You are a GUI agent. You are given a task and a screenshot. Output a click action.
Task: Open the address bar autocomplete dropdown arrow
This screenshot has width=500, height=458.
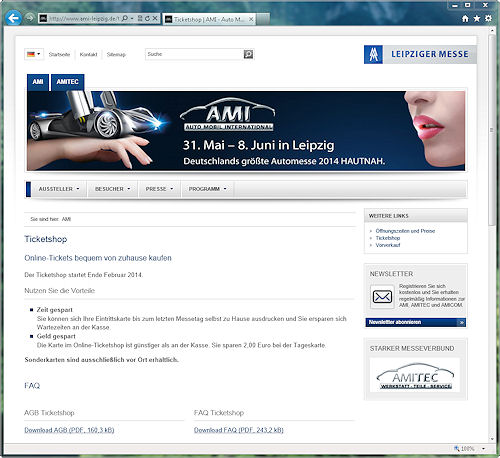(132, 18)
